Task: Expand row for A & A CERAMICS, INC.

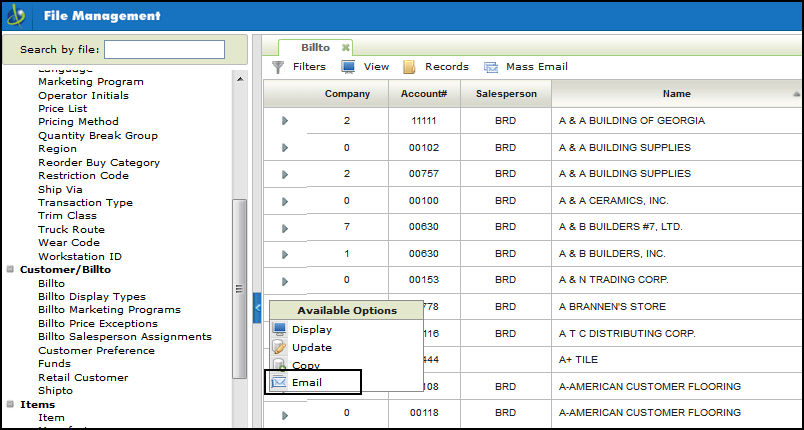Action: click(x=285, y=201)
